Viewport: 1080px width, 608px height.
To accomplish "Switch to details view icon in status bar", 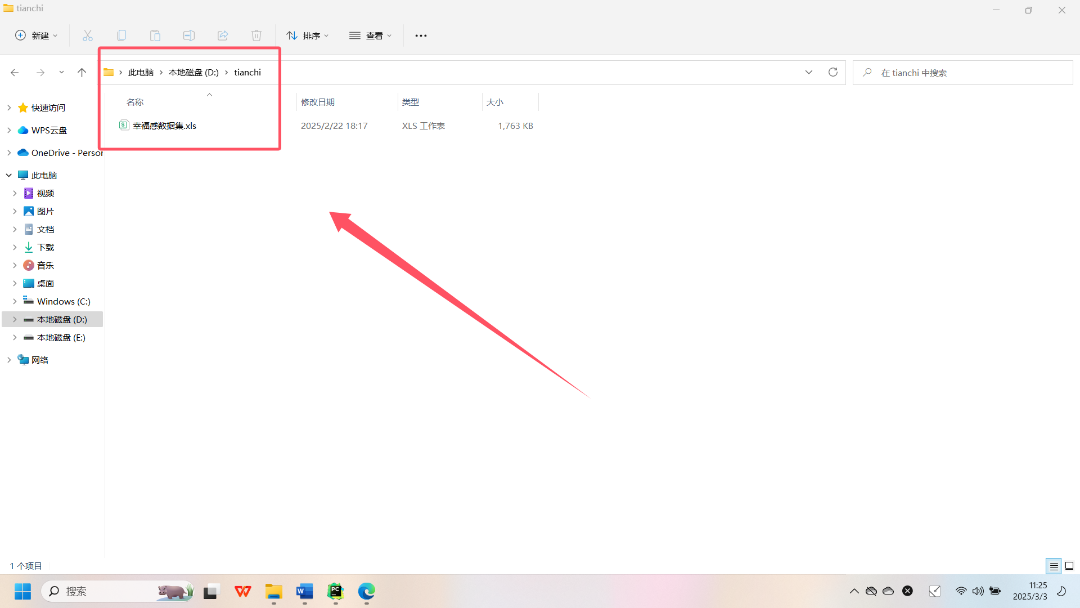I will (x=1054, y=566).
